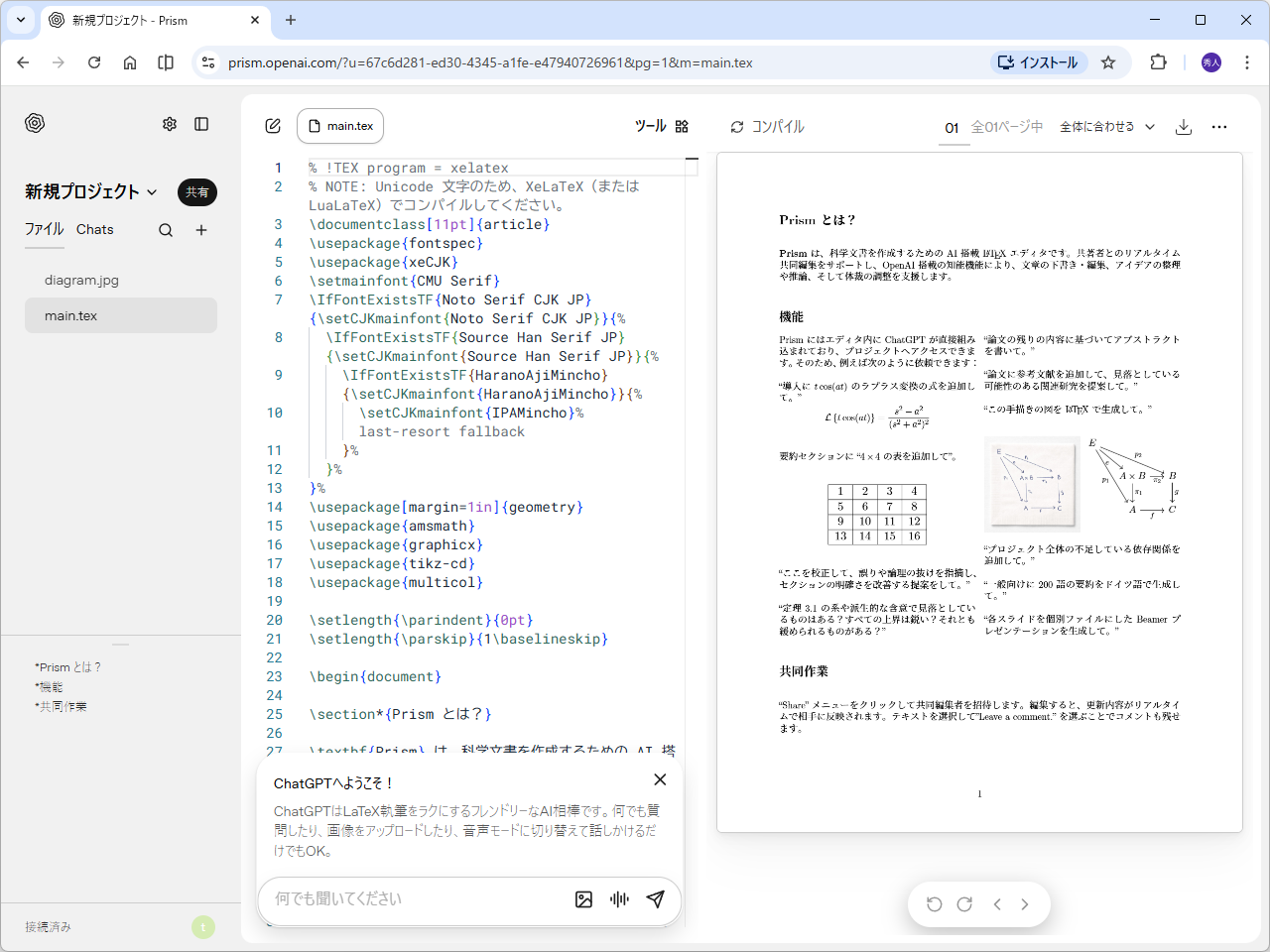Open the search icon in the file panel
The height and width of the screenshot is (952, 1270).
click(x=165, y=229)
